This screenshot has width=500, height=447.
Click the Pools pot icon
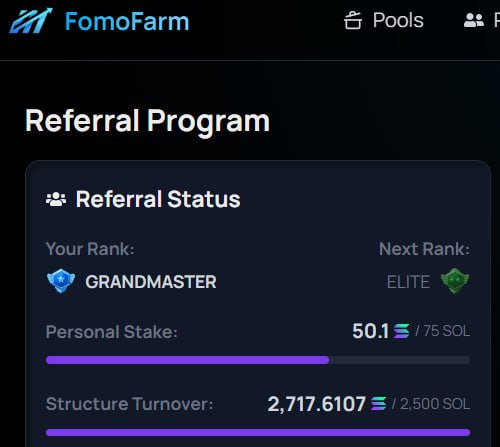[353, 20]
